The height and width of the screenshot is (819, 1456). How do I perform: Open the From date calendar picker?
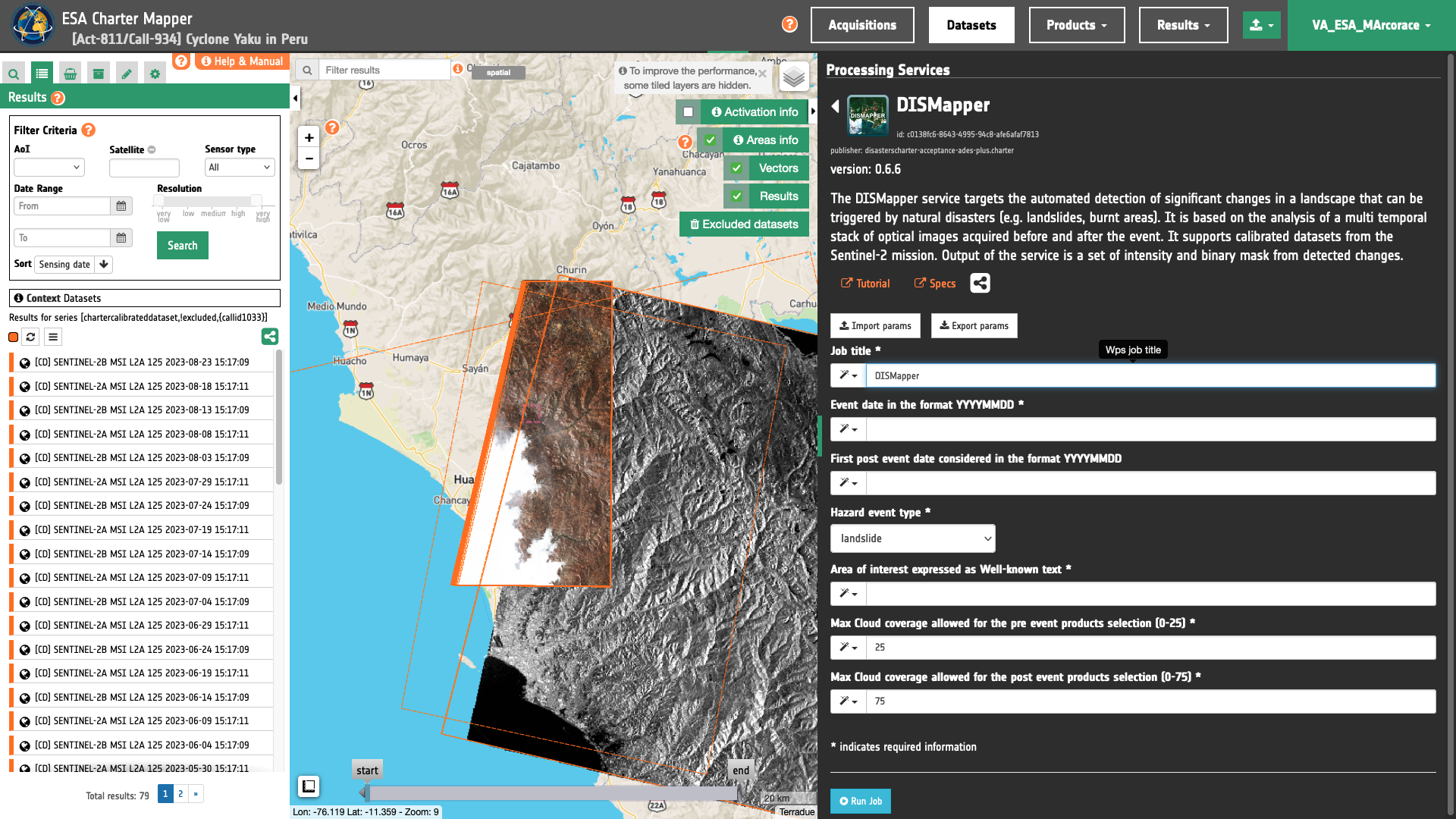[x=121, y=206]
